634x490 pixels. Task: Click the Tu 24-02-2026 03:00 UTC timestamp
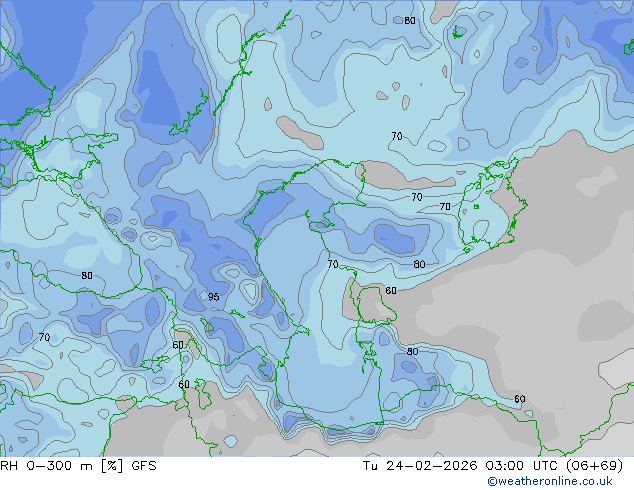[492, 466]
